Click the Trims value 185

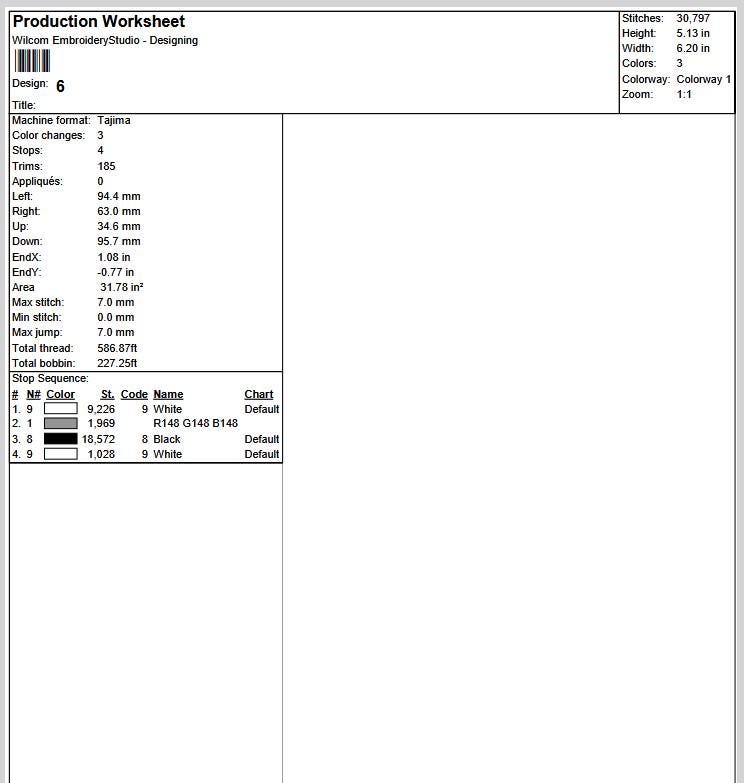pos(106,166)
